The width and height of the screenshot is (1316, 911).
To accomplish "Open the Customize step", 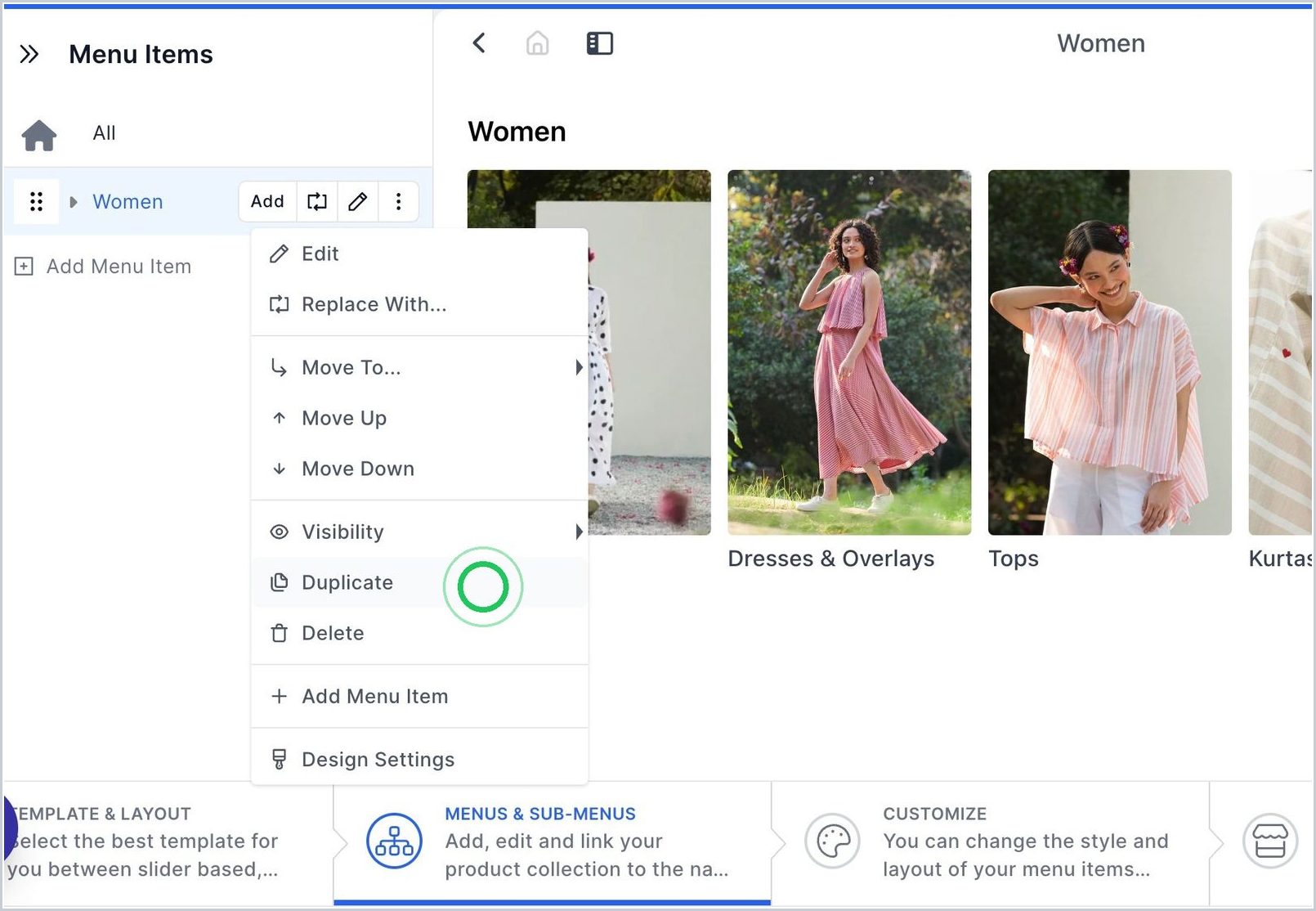I will pos(991,841).
